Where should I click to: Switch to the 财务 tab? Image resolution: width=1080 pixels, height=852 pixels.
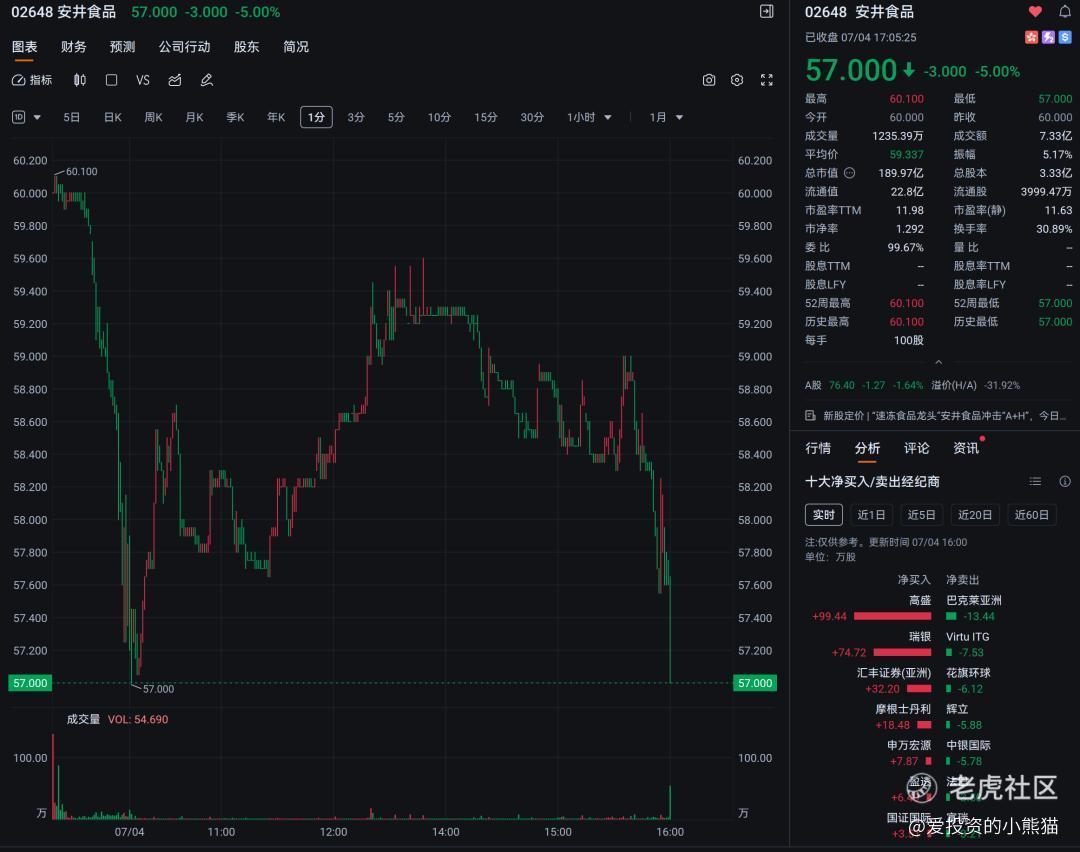coord(74,47)
